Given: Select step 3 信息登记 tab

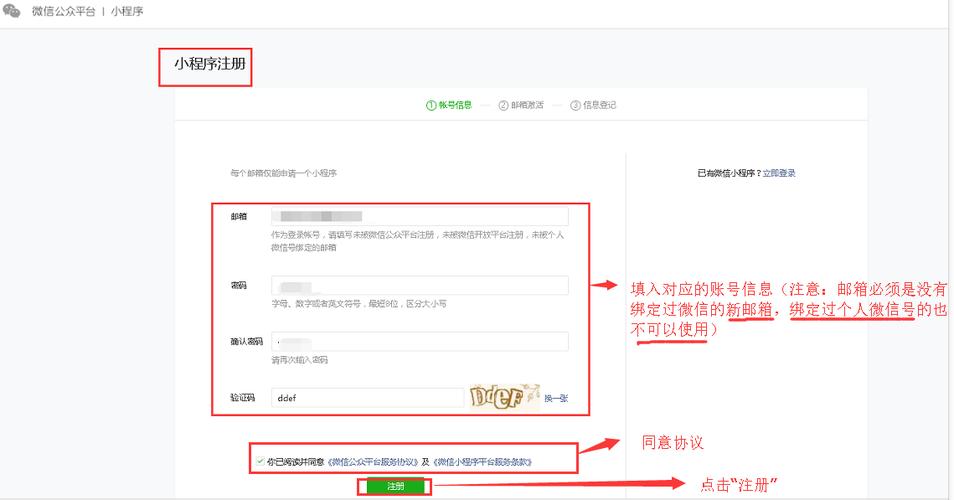Looking at the screenshot, I should pos(593,105).
